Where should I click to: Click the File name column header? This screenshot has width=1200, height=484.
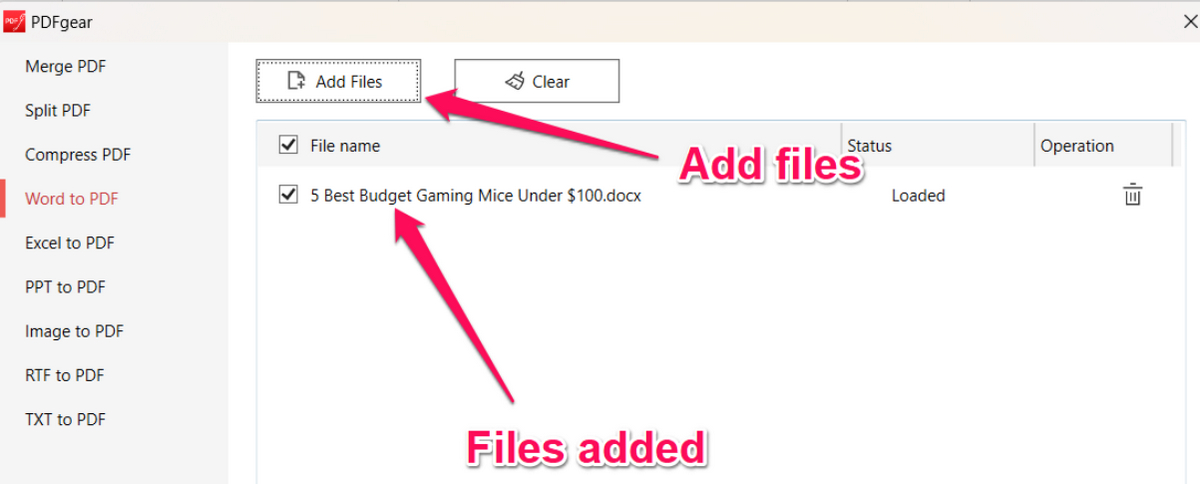pyautogui.click(x=345, y=146)
